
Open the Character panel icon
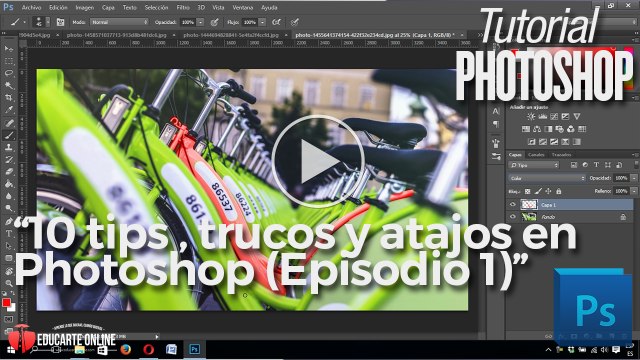click(x=496, y=111)
